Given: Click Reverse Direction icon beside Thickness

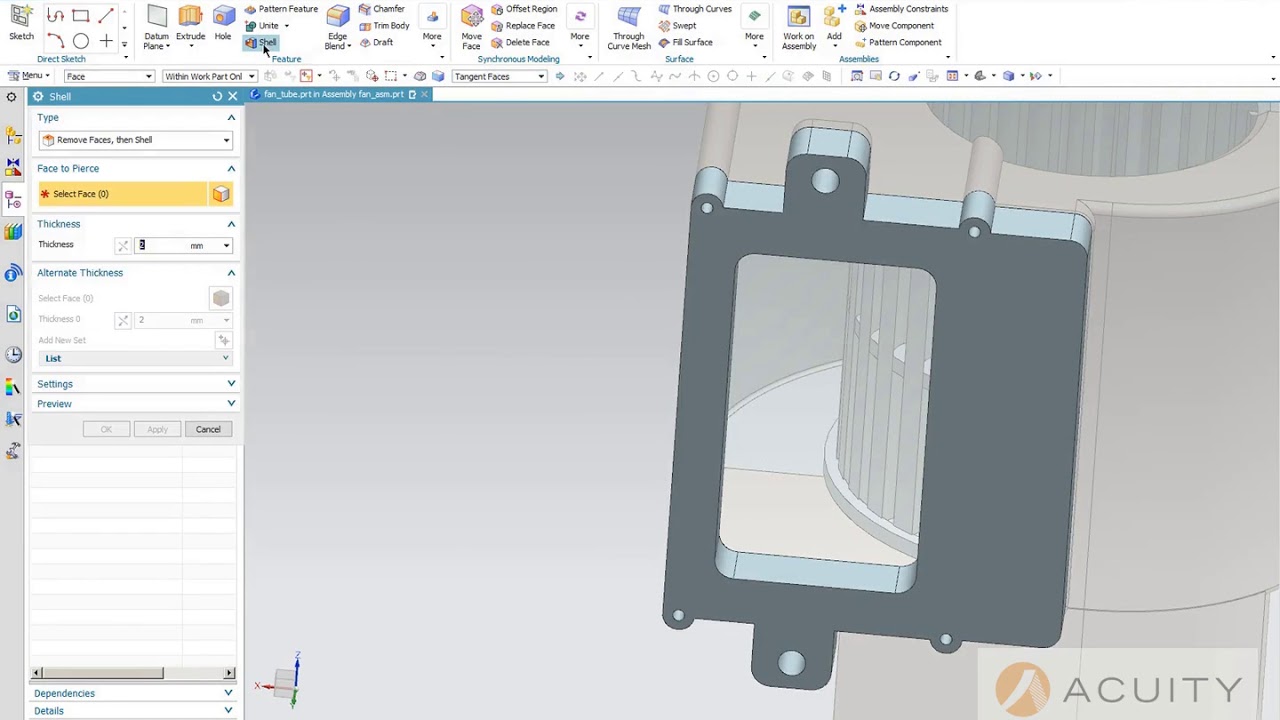Looking at the screenshot, I should coord(122,246).
